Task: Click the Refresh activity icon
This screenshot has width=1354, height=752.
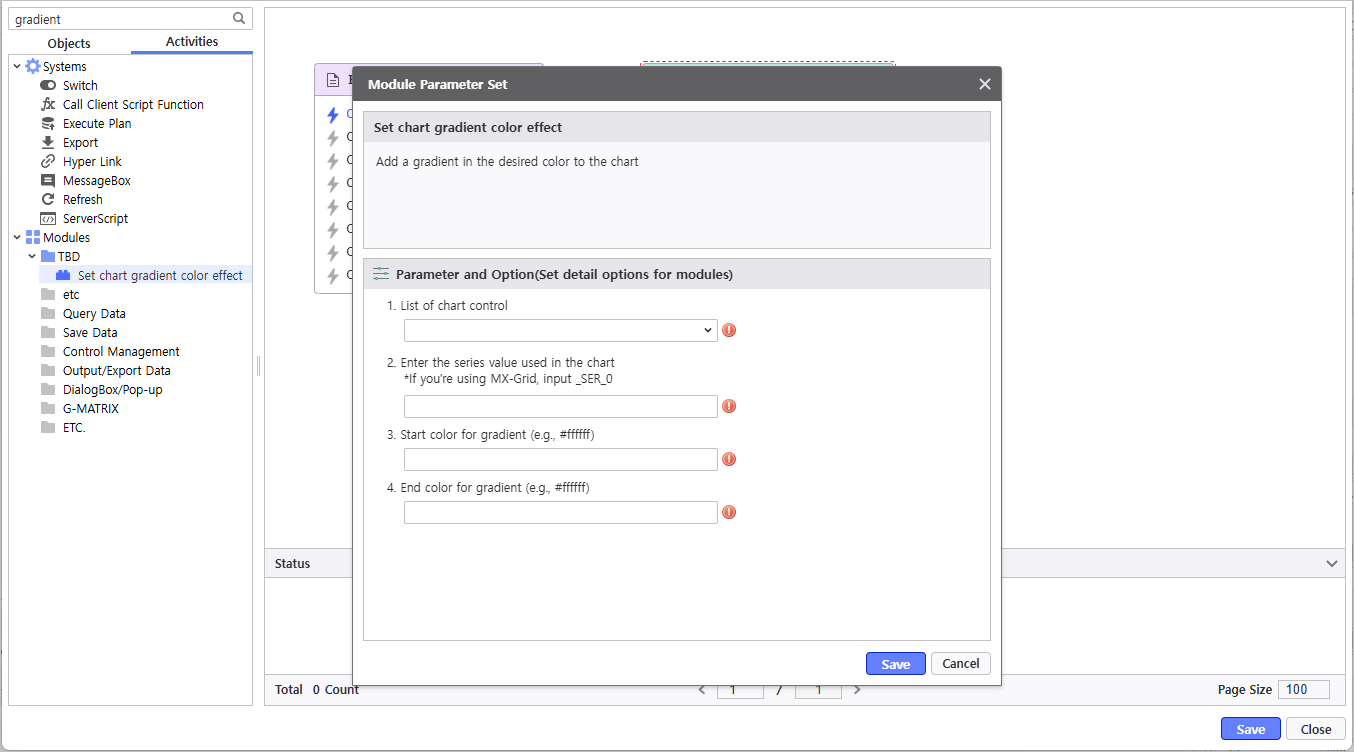Action: [x=48, y=200]
